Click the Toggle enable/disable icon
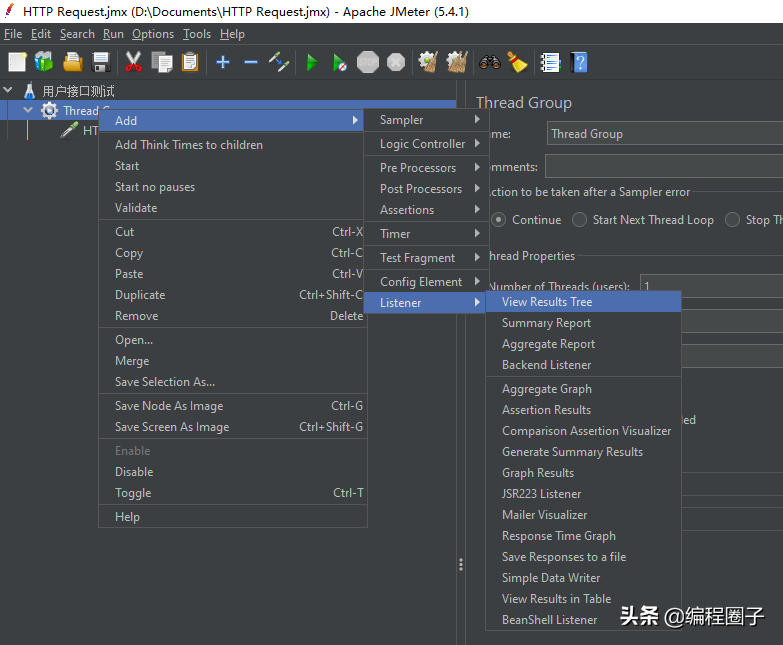 279,62
